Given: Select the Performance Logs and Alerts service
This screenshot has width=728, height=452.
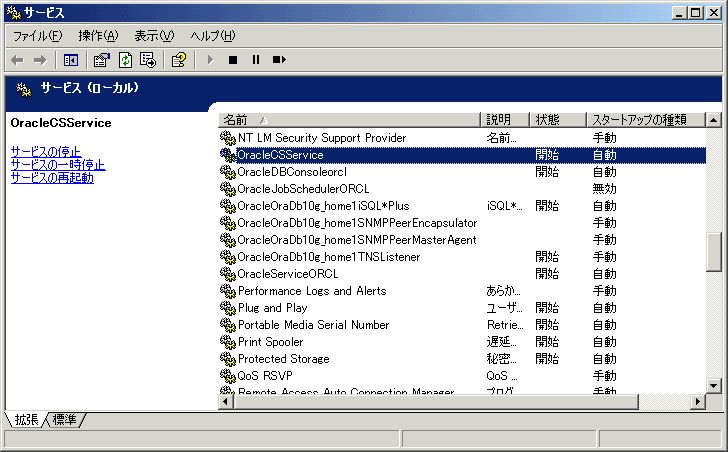Looking at the screenshot, I should click(x=312, y=291).
